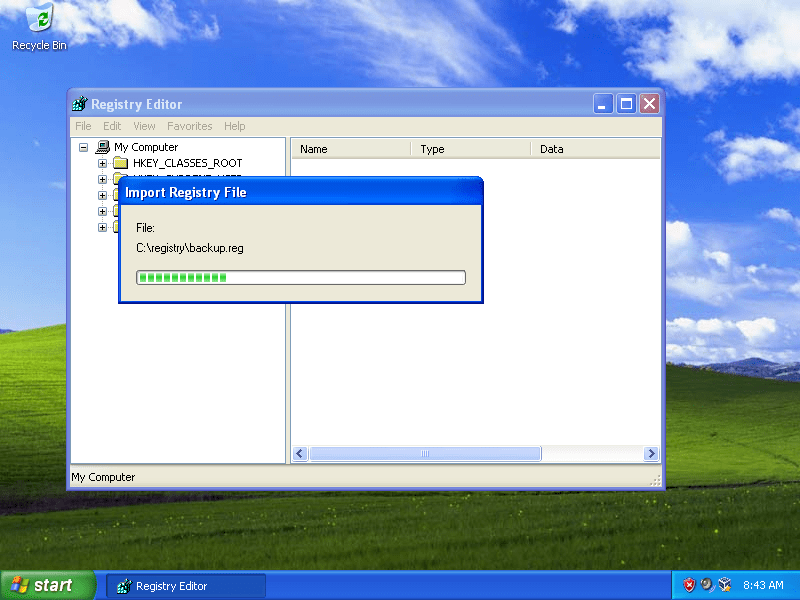800x600 pixels.
Task: Collapse the My Computer tree node
Action: [x=83, y=146]
